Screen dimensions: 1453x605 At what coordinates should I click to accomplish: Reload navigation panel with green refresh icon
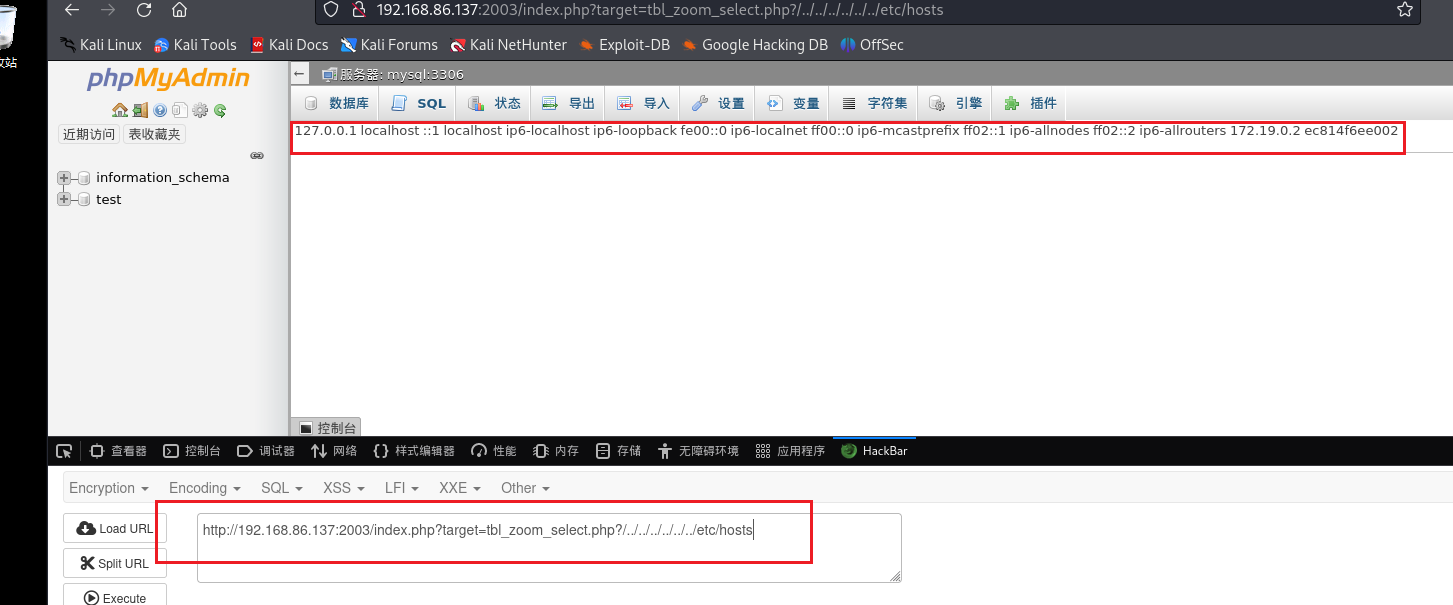click(x=220, y=110)
